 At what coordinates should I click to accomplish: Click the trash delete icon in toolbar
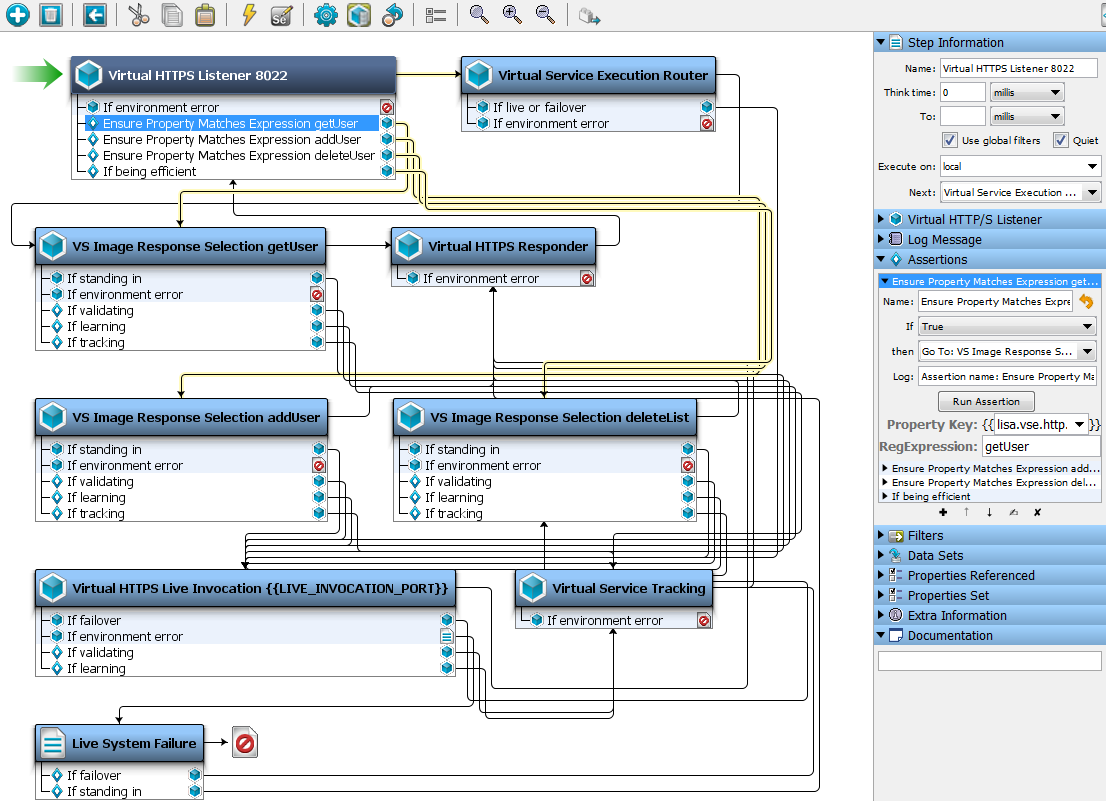[x=51, y=15]
